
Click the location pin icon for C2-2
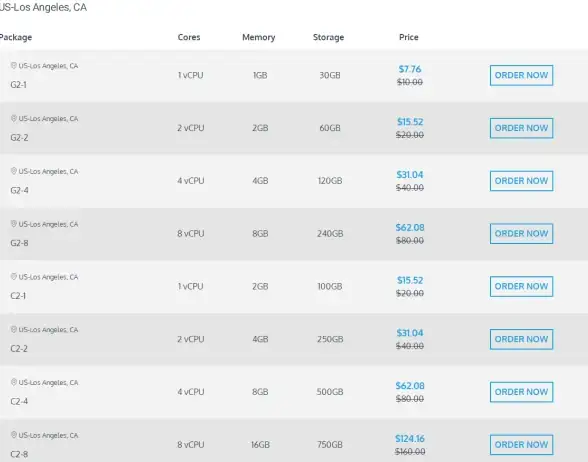[x=14, y=330]
